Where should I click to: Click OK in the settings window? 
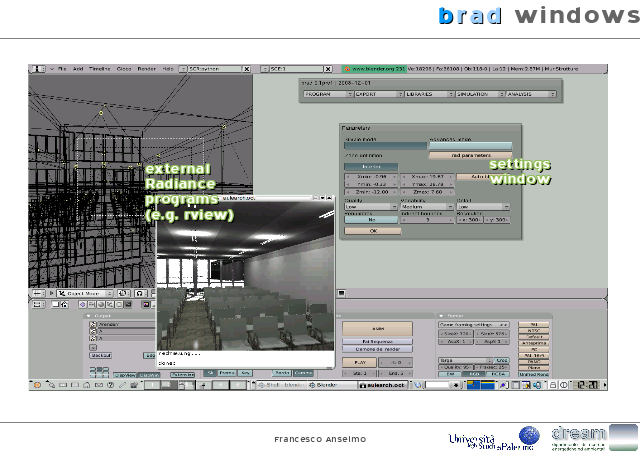(x=373, y=230)
